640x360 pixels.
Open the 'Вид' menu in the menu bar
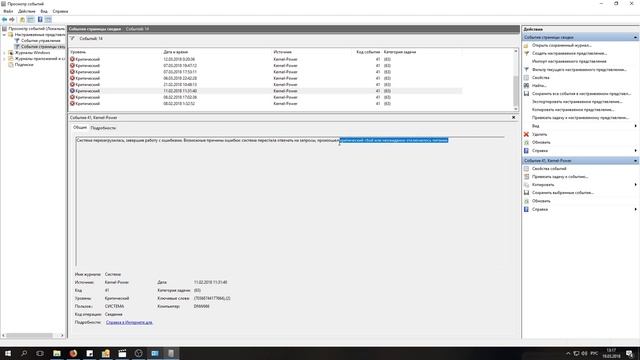coord(44,11)
